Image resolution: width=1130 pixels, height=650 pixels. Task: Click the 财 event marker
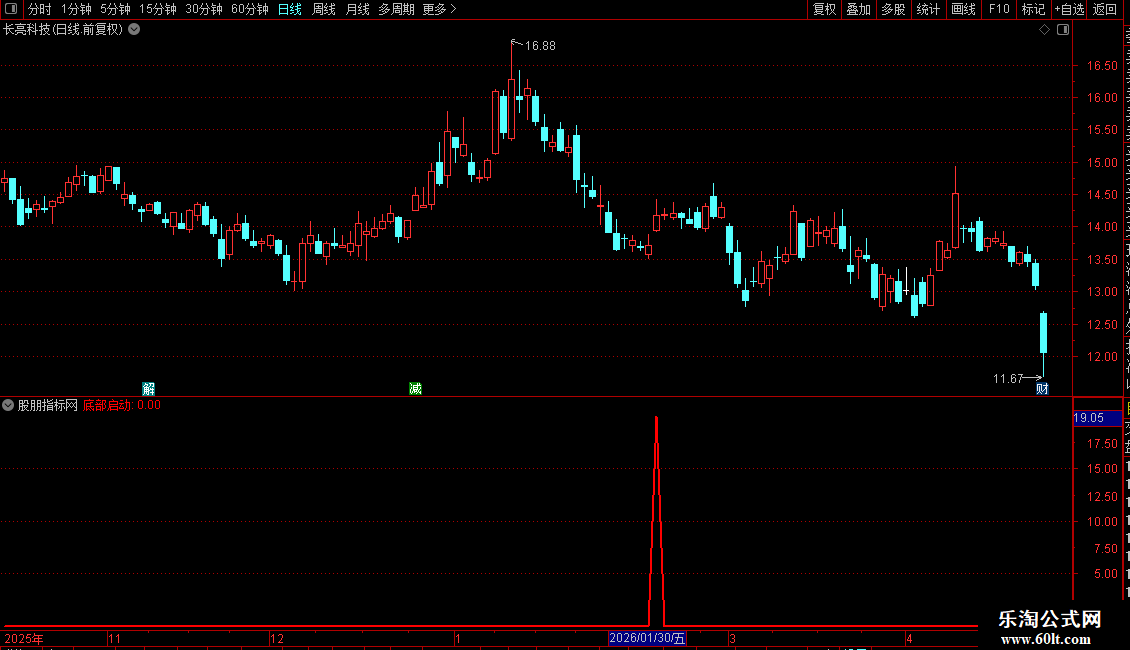pyautogui.click(x=1042, y=389)
